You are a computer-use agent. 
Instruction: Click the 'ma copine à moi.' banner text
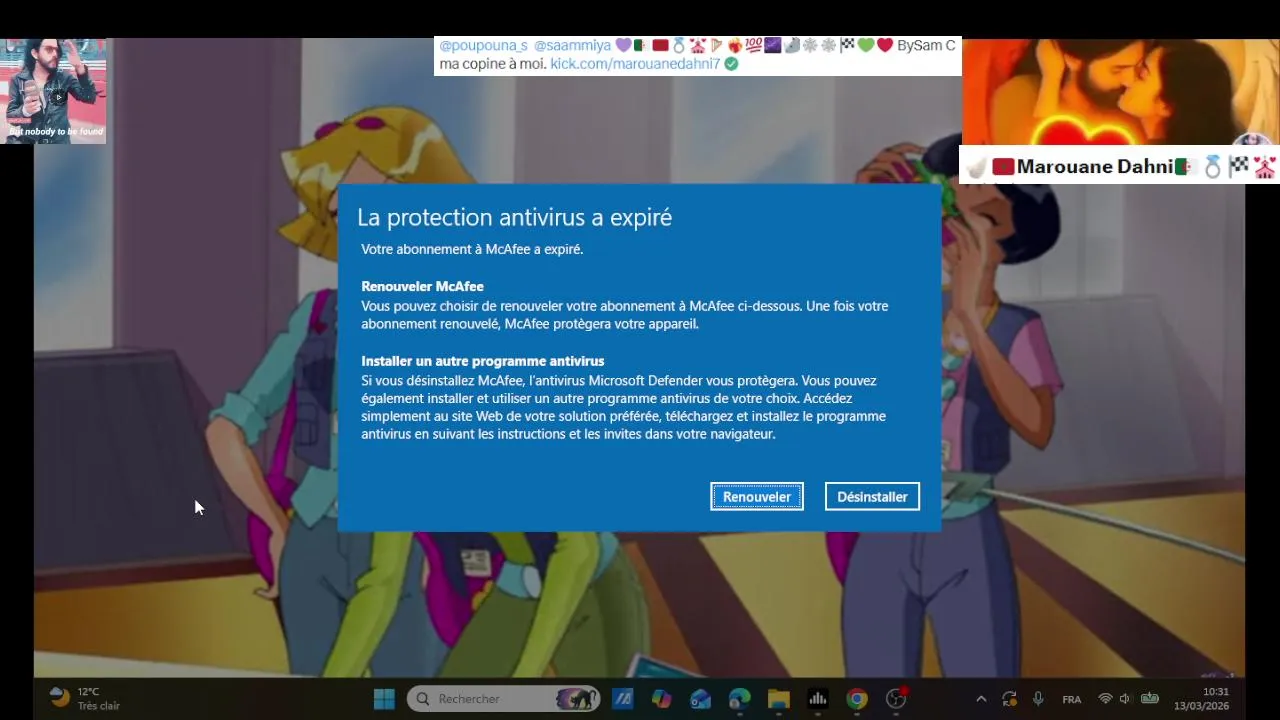492,64
